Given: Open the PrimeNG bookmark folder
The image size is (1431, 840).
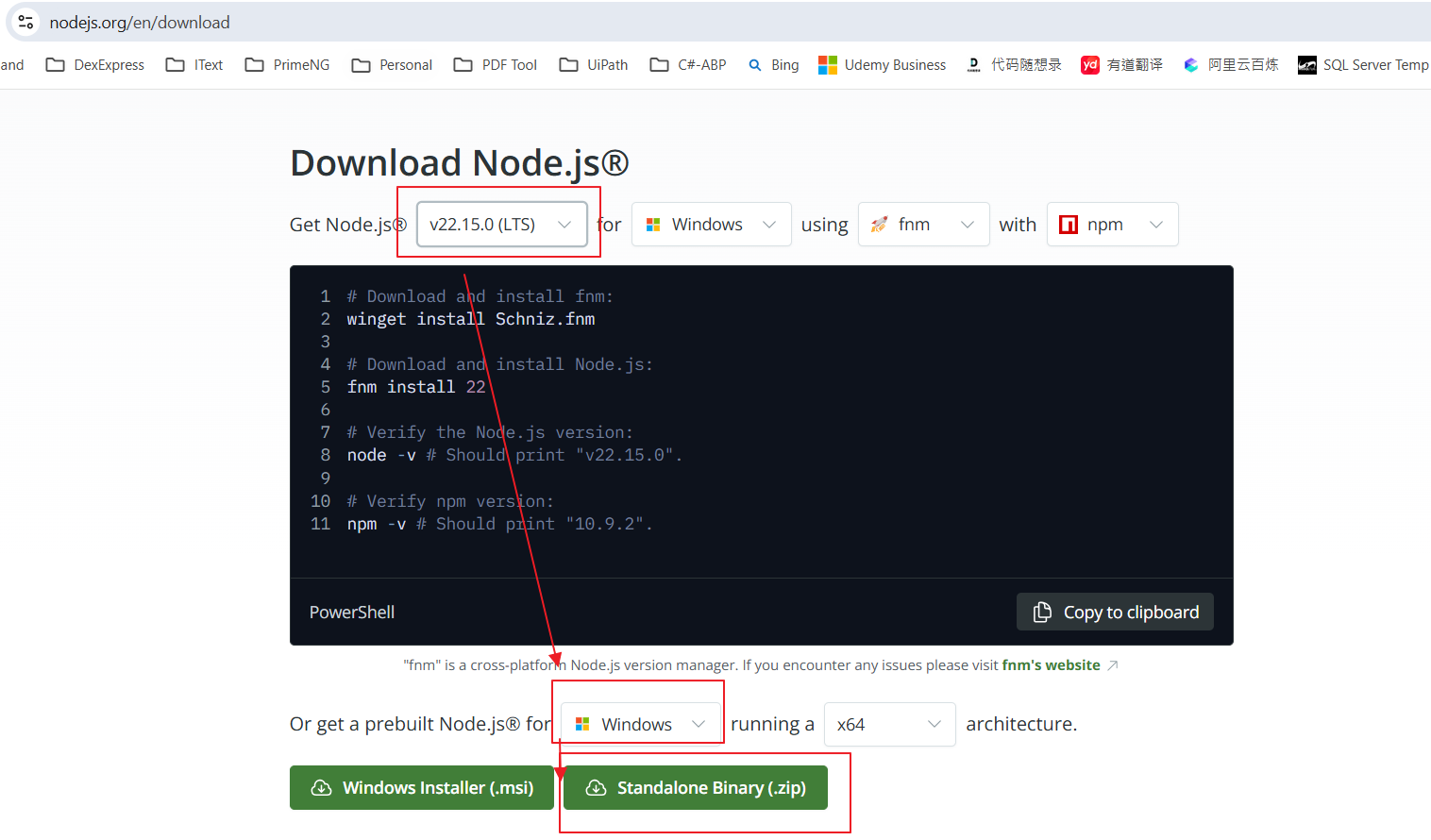Looking at the screenshot, I should pyautogui.click(x=287, y=65).
